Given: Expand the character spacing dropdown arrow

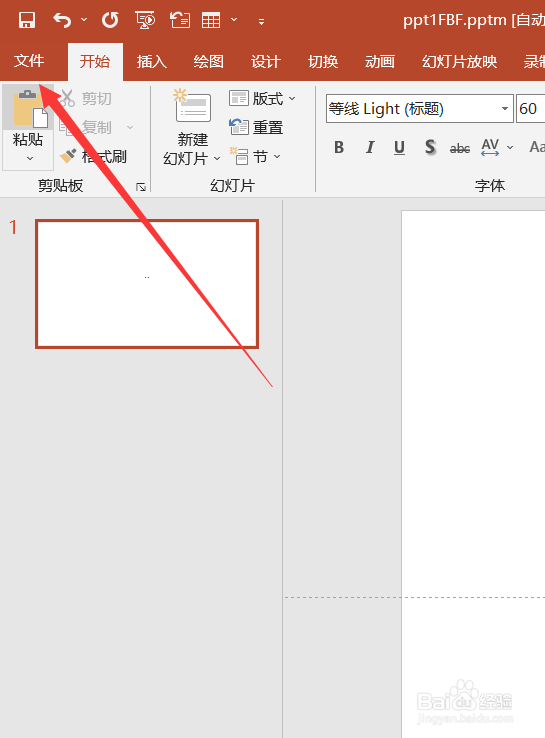Looking at the screenshot, I should pyautogui.click(x=510, y=148).
